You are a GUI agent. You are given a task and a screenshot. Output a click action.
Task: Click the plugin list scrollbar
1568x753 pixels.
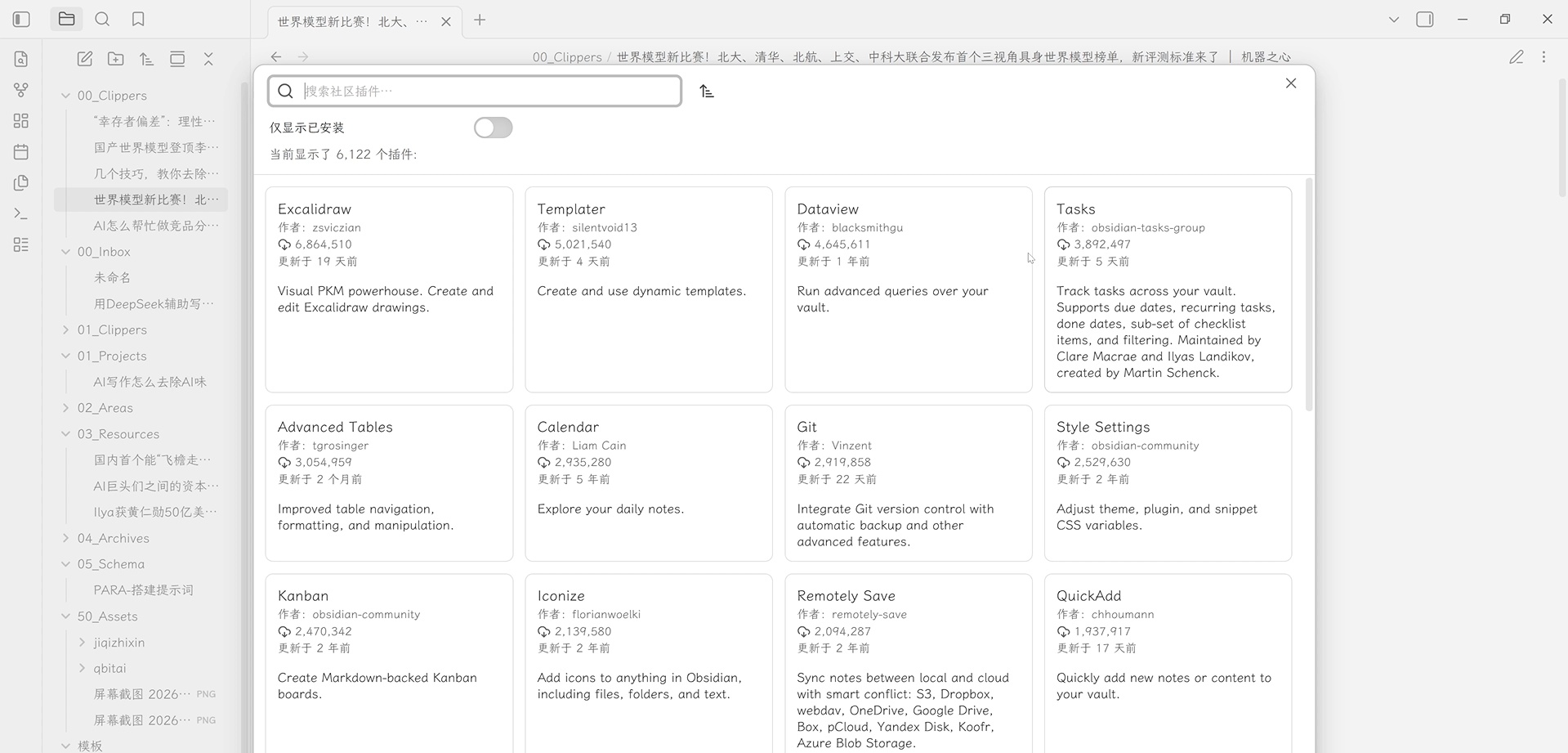point(1309,294)
